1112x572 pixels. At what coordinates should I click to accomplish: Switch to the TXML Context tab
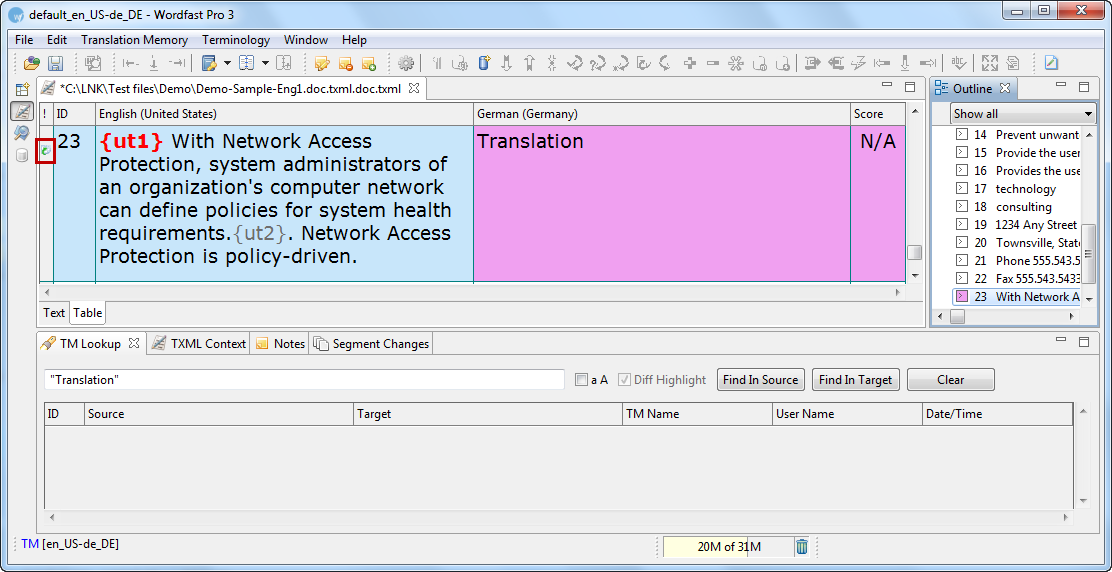click(x=200, y=343)
